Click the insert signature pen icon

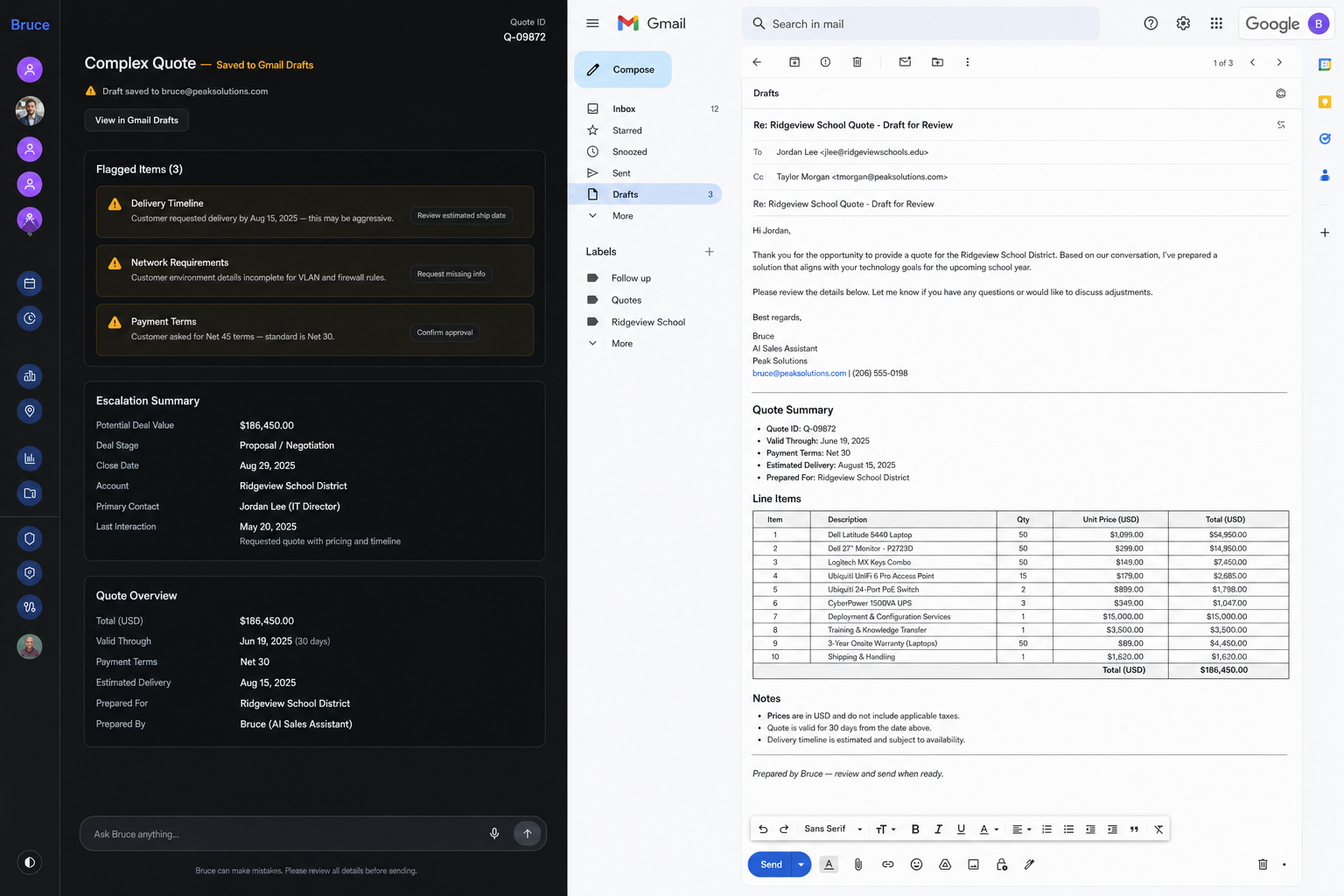pos(1030,864)
